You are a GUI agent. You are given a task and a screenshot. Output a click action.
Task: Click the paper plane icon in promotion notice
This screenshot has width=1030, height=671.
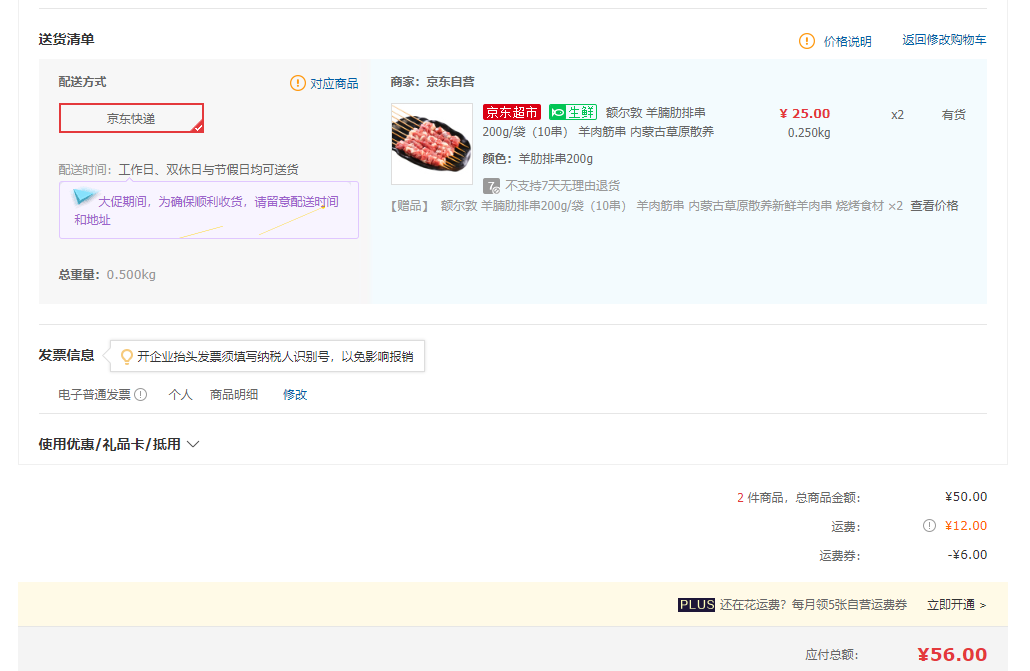85,196
